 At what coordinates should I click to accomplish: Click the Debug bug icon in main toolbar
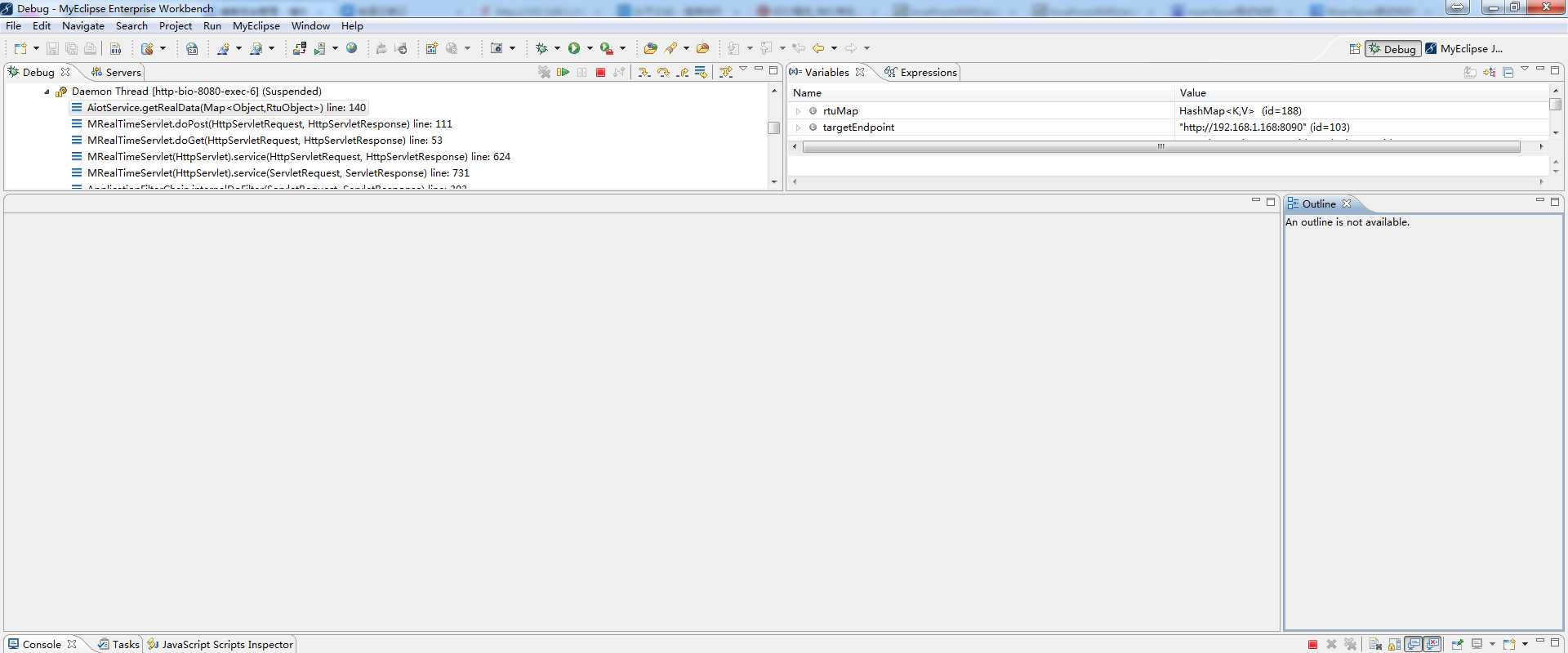(x=541, y=49)
